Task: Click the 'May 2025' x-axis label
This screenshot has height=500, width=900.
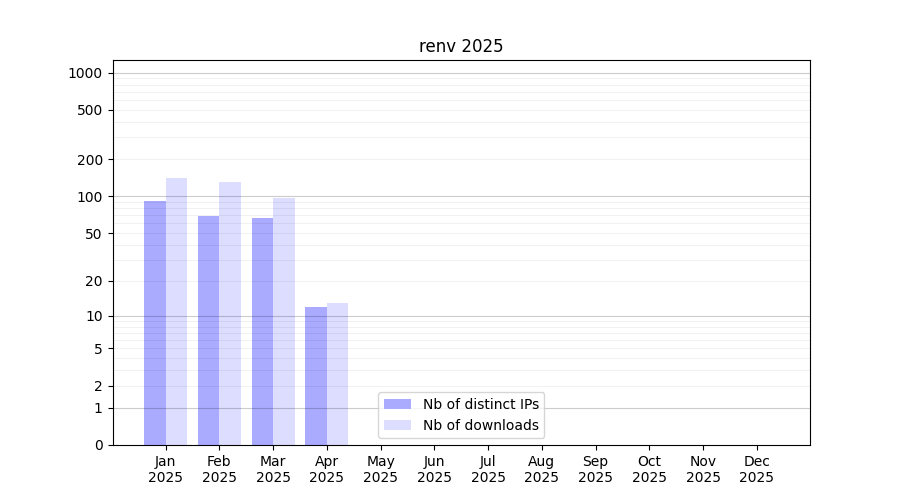Action: [380, 469]
